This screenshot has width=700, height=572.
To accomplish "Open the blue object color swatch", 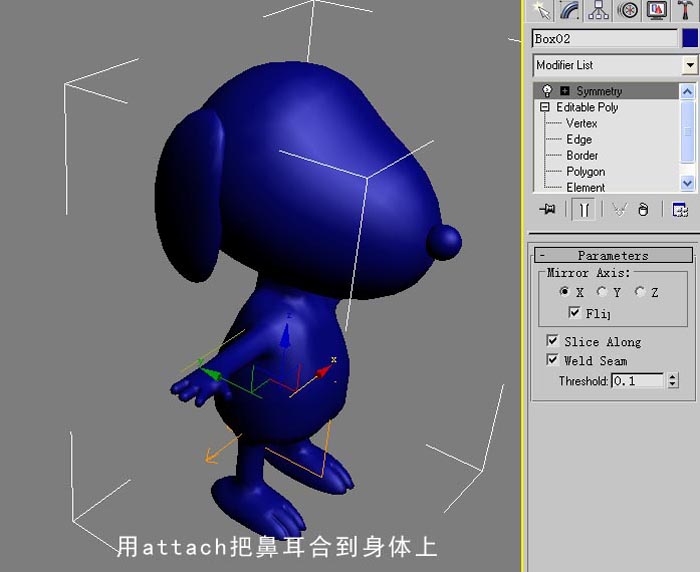I will [690, 38].
